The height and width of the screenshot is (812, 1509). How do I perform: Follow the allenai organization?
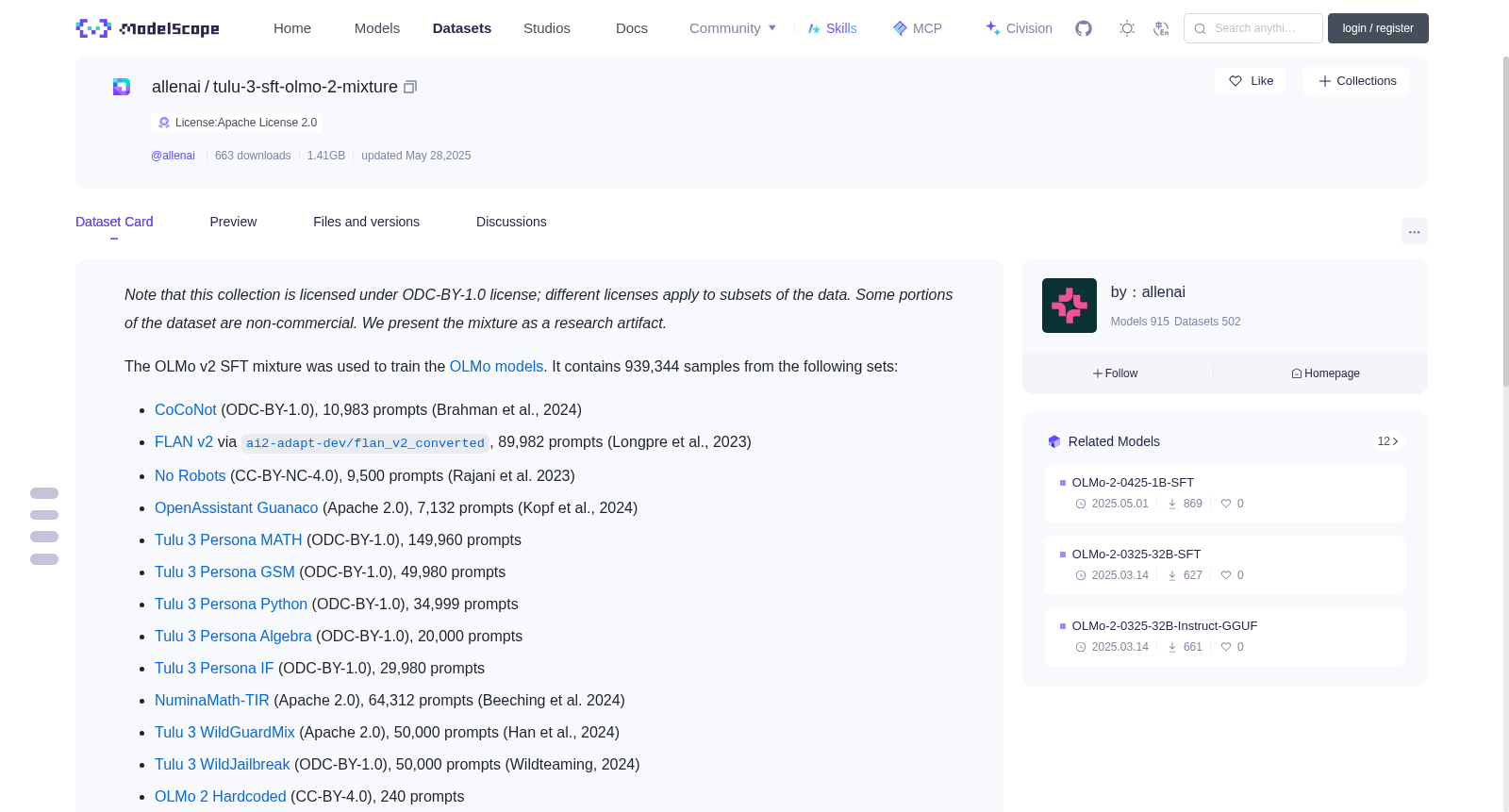pos(1116,373)
